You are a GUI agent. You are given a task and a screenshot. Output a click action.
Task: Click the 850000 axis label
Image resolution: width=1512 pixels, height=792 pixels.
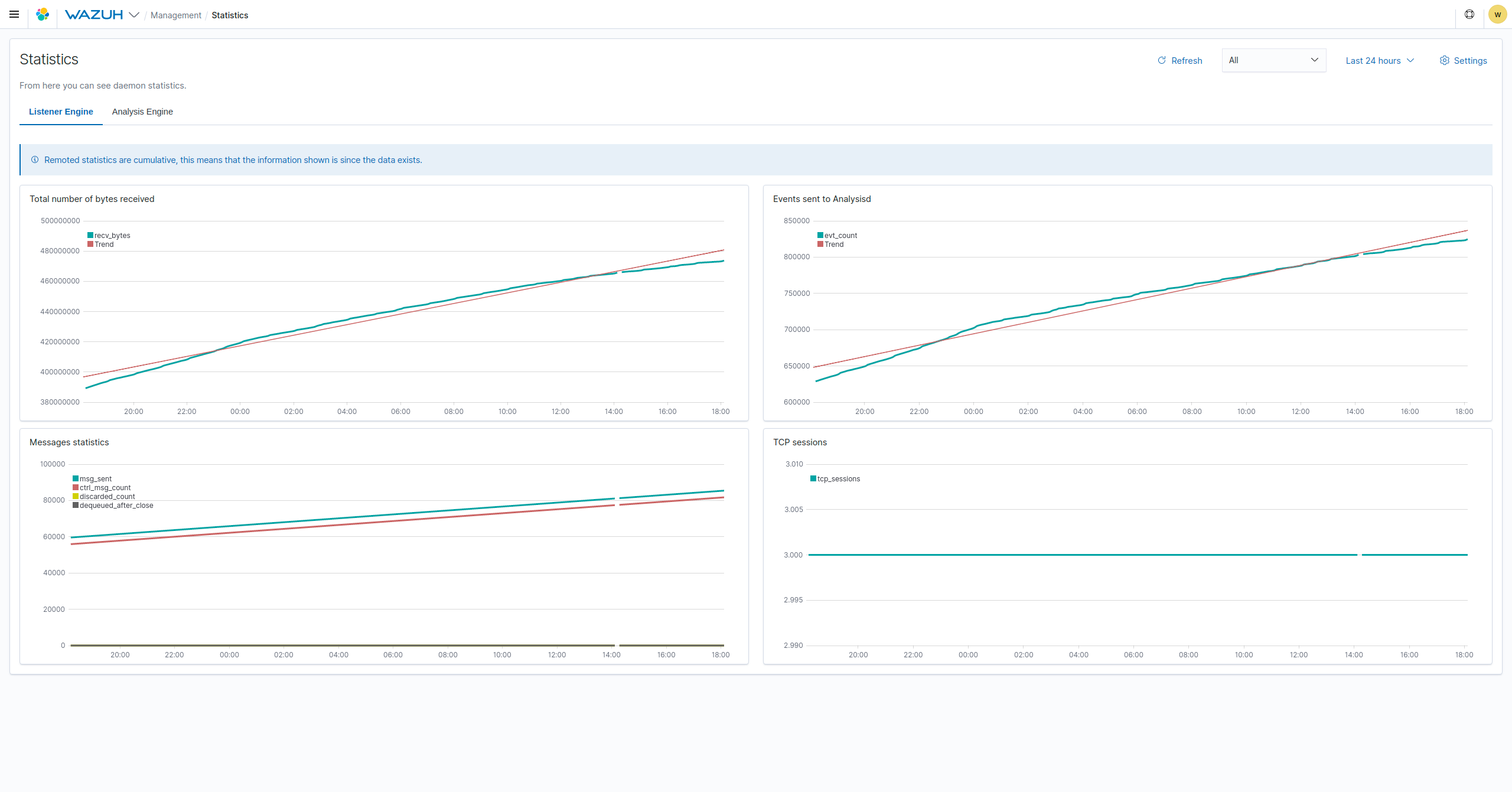coord(797,221)
